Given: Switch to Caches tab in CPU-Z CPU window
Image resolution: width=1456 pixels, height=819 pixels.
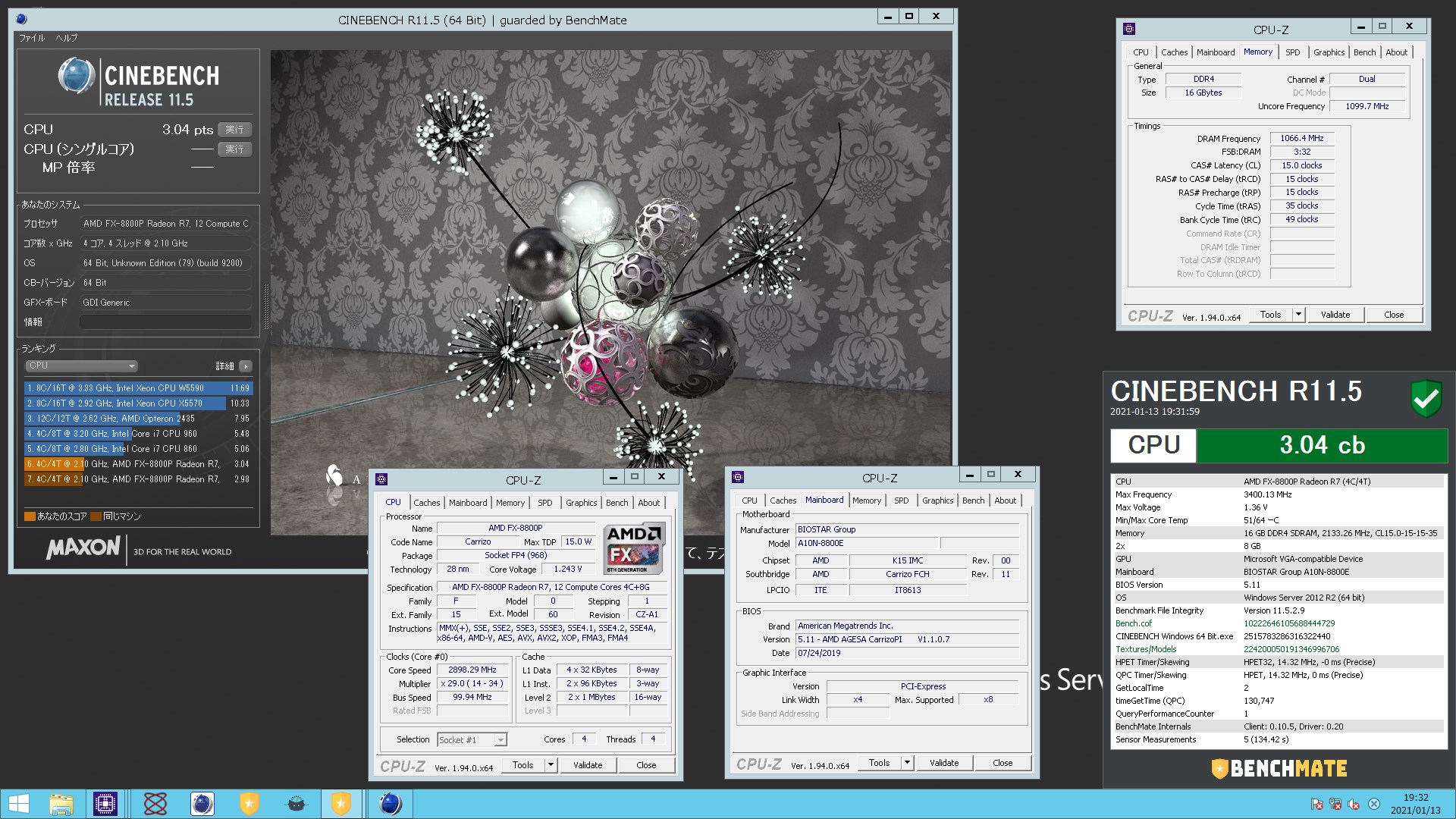Looking at the screenshot, I should tap(426, 503).
